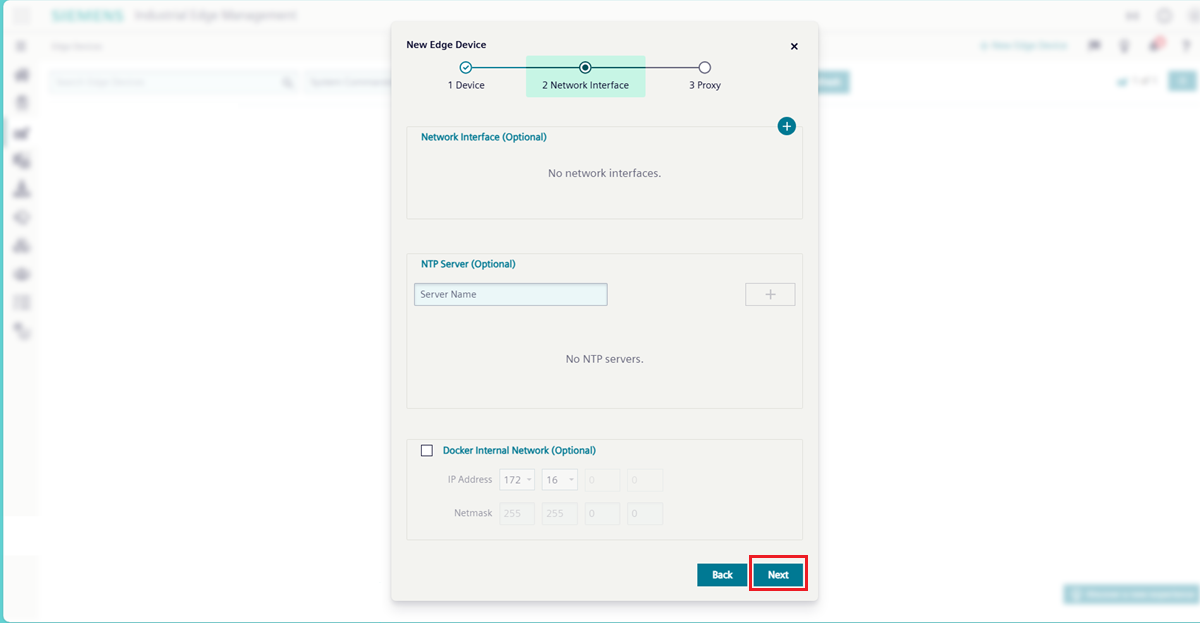Image resolution: width=1200 pixels, height=623 pixels.
Task: Click the magnifier icon in the Edge Device search bar
Action: click(x=288, y=81)
